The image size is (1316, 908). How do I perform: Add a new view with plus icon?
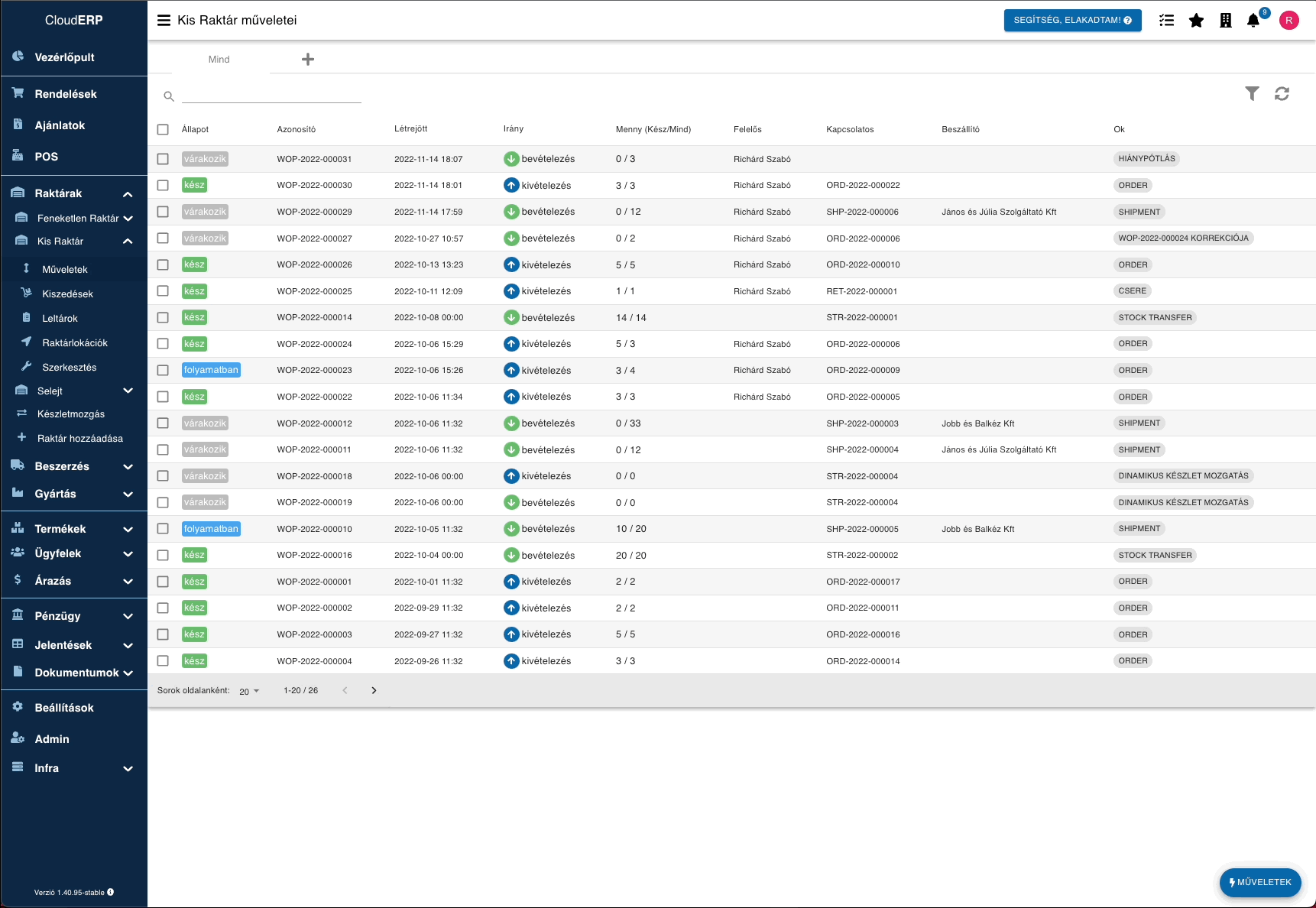click(x=308, y=60)
